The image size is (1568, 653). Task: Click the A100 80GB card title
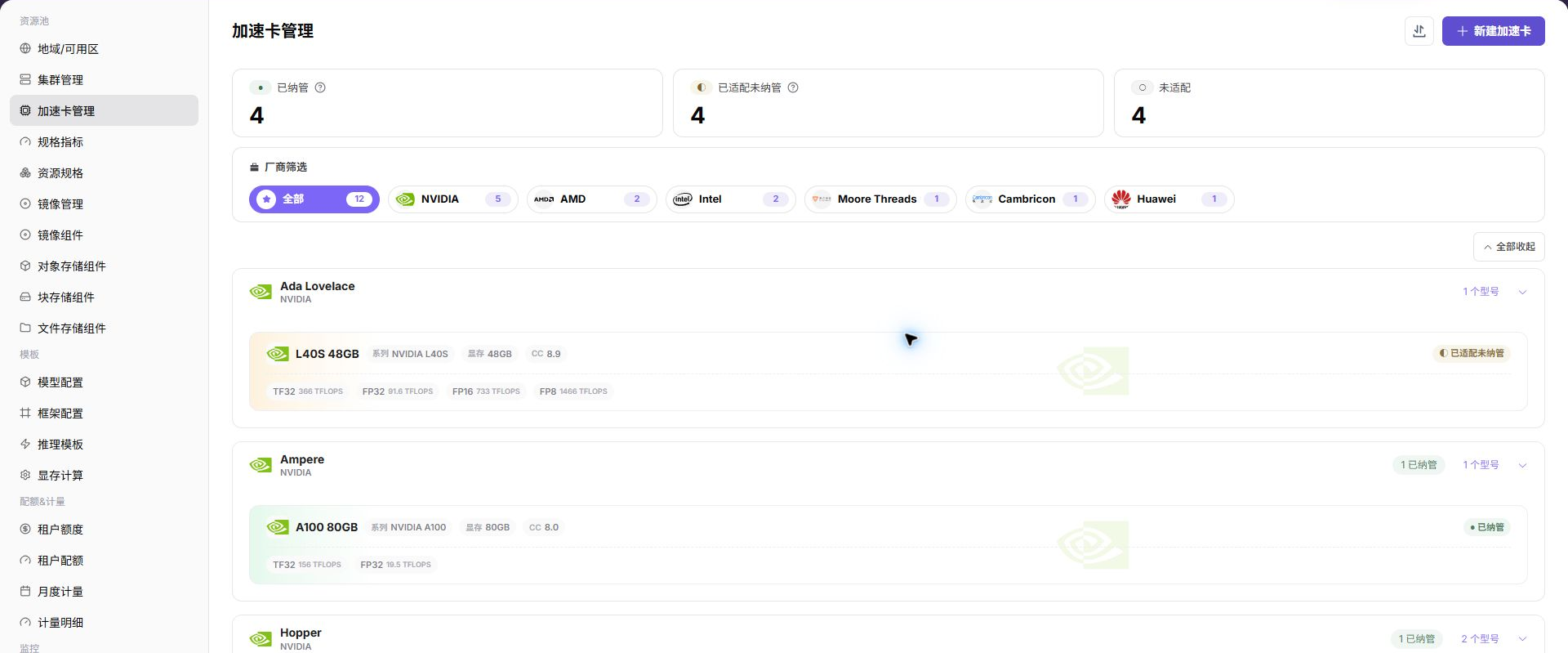[327, 527]
